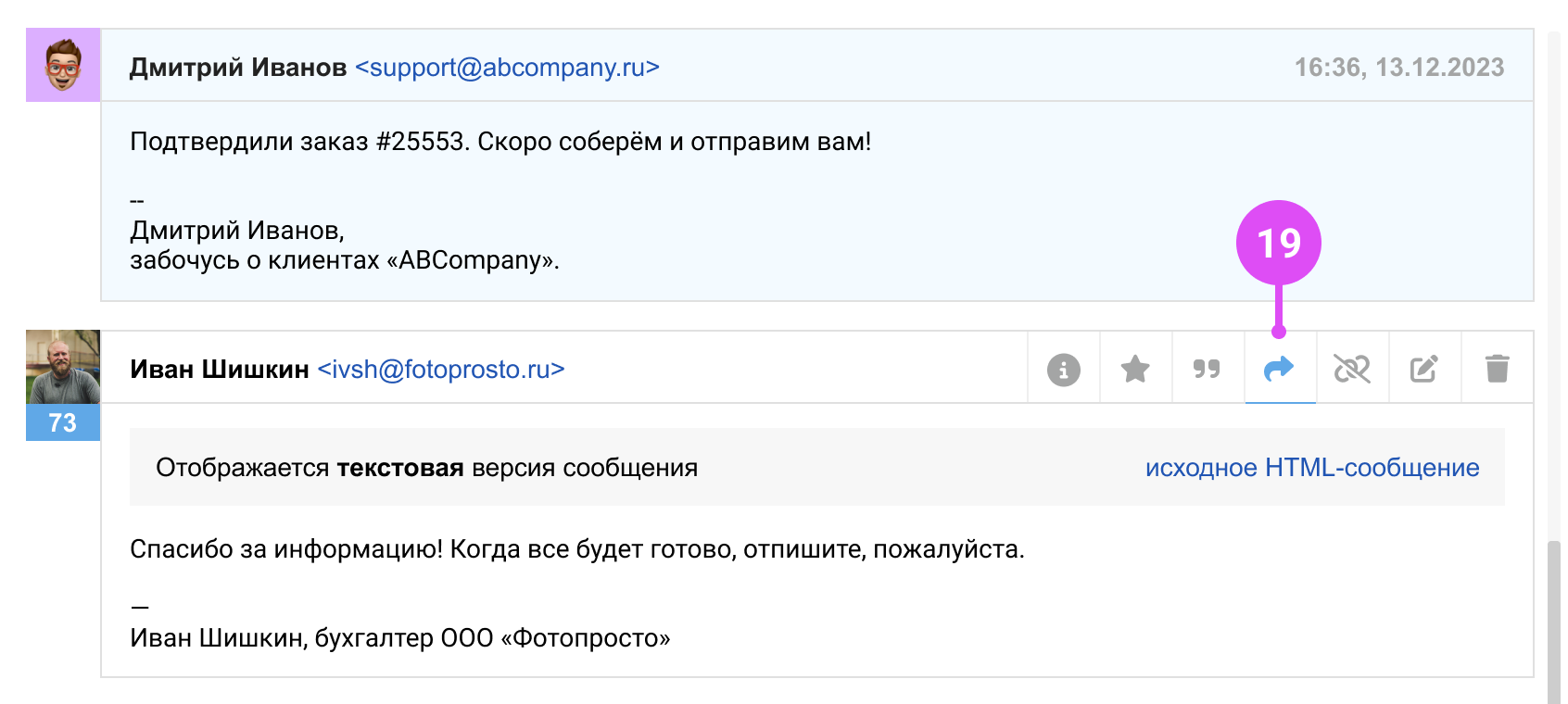The height and width of the screenshot is (704, 1568).
Task: Click the text version notice banner
Action: pos(426,468)
